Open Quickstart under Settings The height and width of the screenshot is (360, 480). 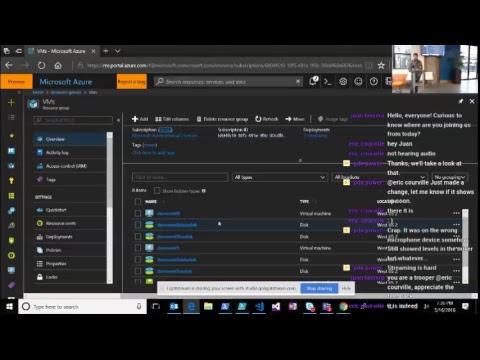pyautogui.click(x=70, y=210)
